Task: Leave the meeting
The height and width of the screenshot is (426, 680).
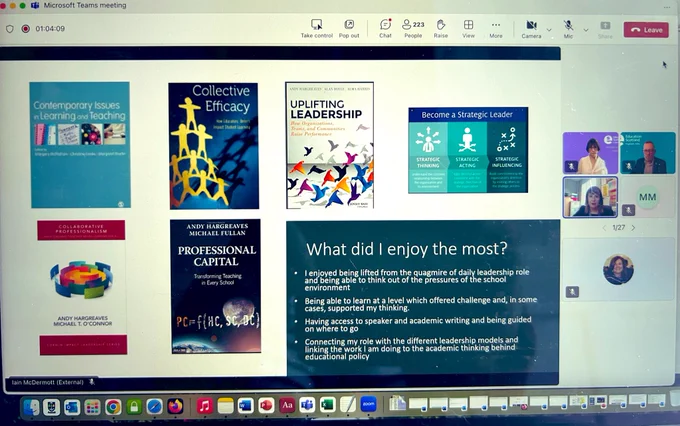Action: point(646,30)
